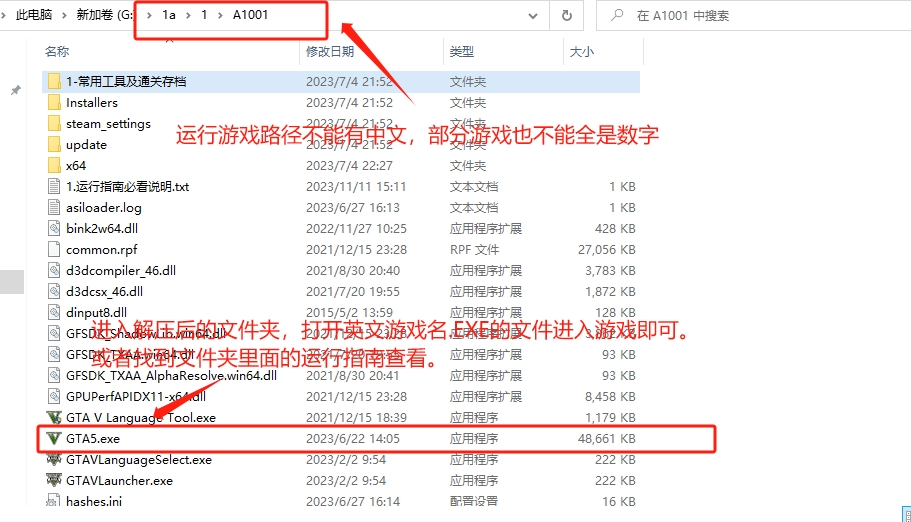The image size is (911, 522).
Task: Click the RPF 文件 type cell
Action: [474, 250]
